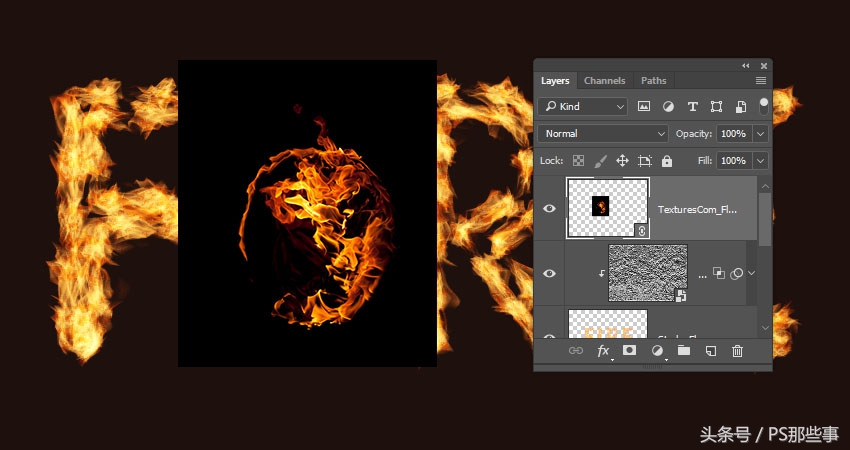This screenshot has width=850, height=450.
Task: Click the Link layers icon
Action: point(576,351)
